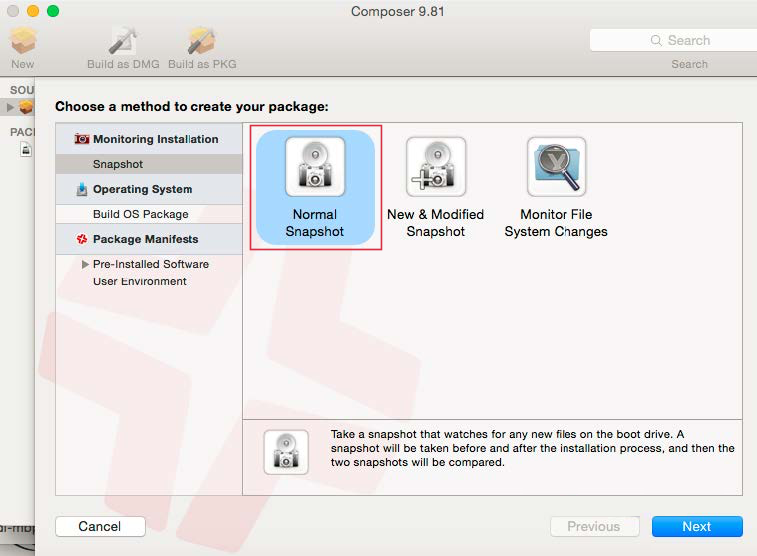Click the red Package Manifests header icon
Screen dimensions: 757x556
[82, 239]
